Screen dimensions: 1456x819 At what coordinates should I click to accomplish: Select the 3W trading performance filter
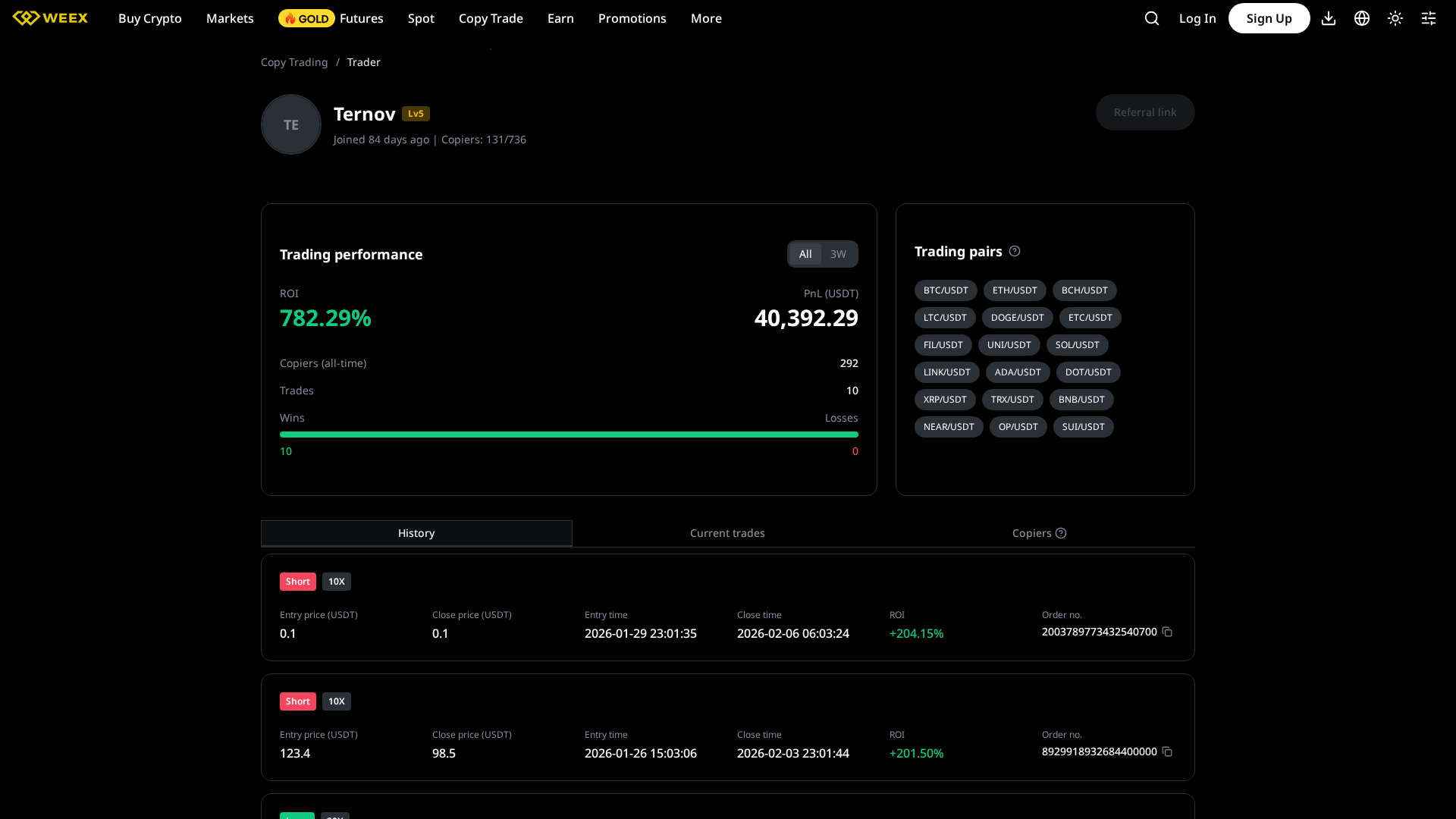[x=838, y=254]
